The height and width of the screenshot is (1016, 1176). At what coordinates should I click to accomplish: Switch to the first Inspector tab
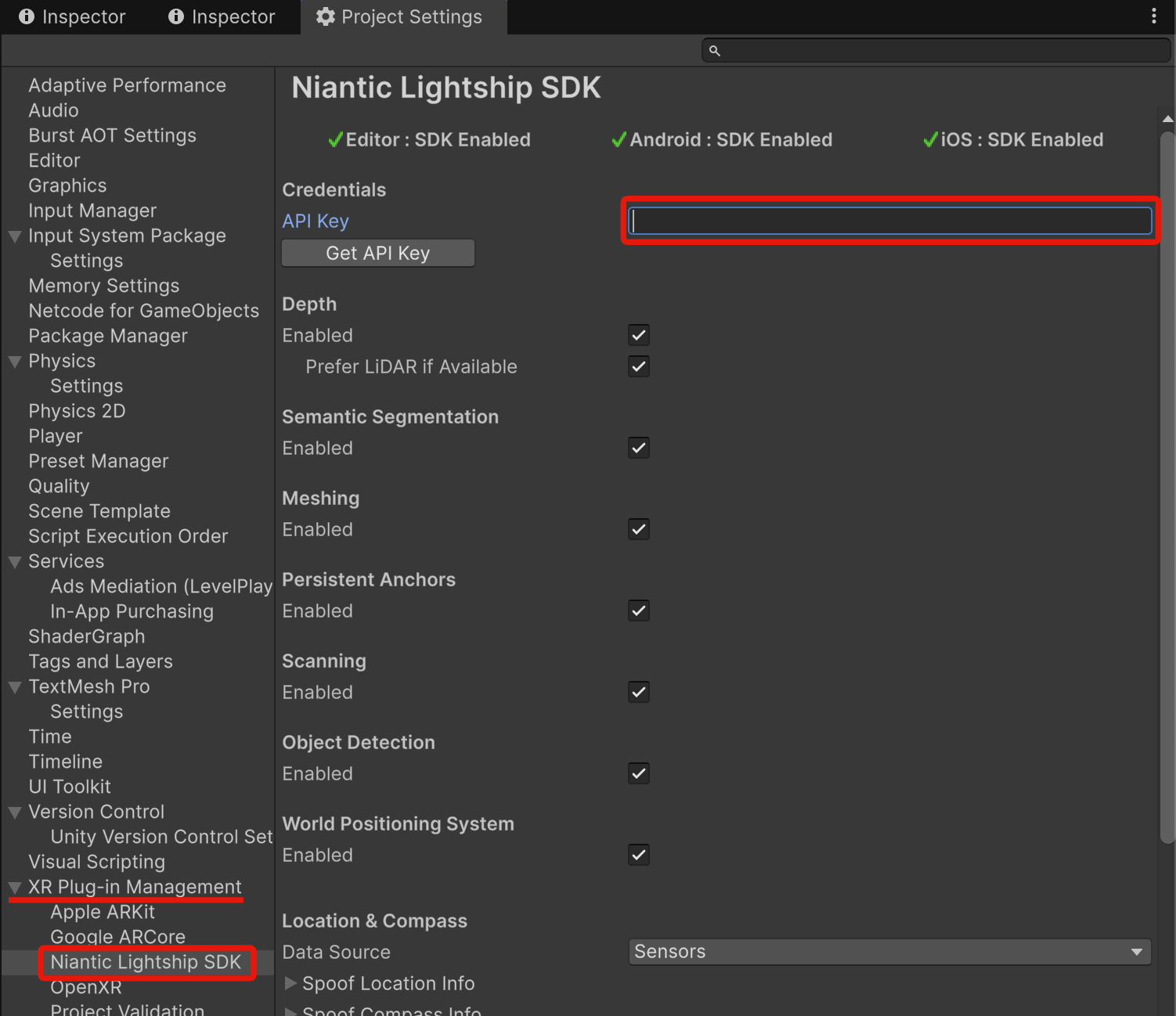[72, 16]
